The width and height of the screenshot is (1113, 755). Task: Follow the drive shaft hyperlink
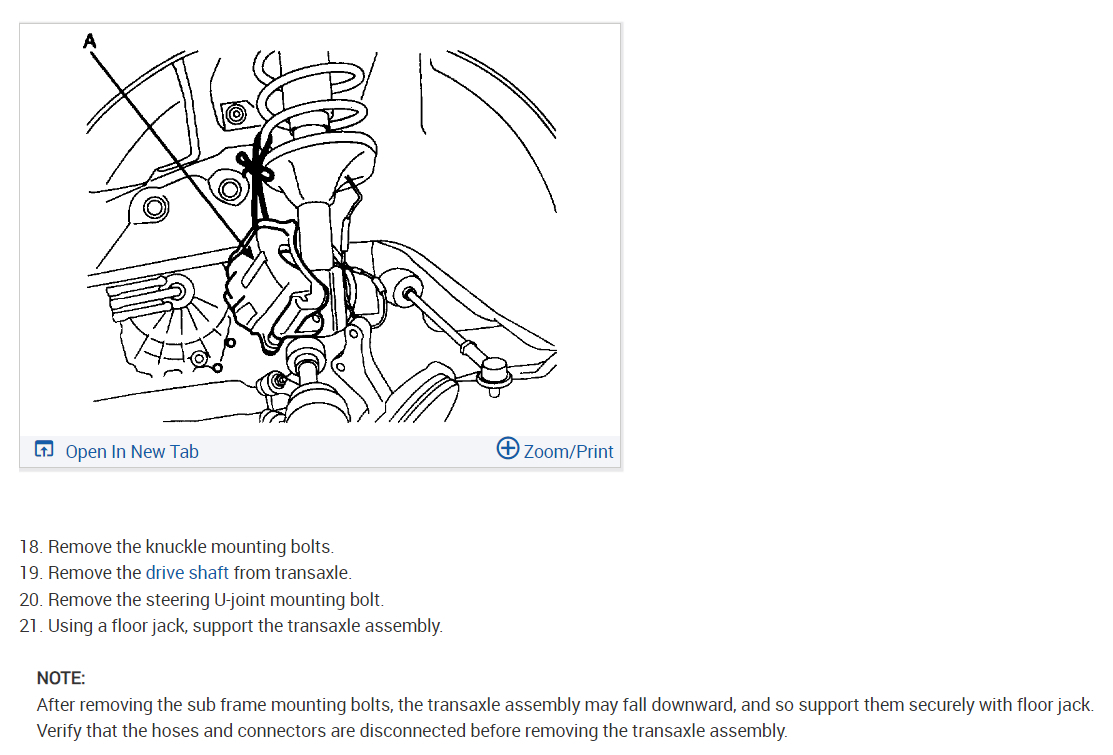click(x=187, y=573)
